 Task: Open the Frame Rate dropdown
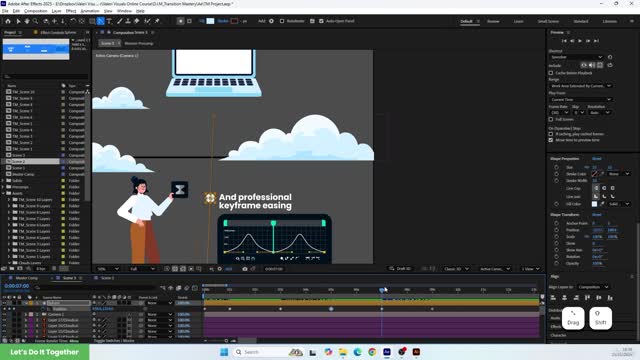[x=560, y=113]
